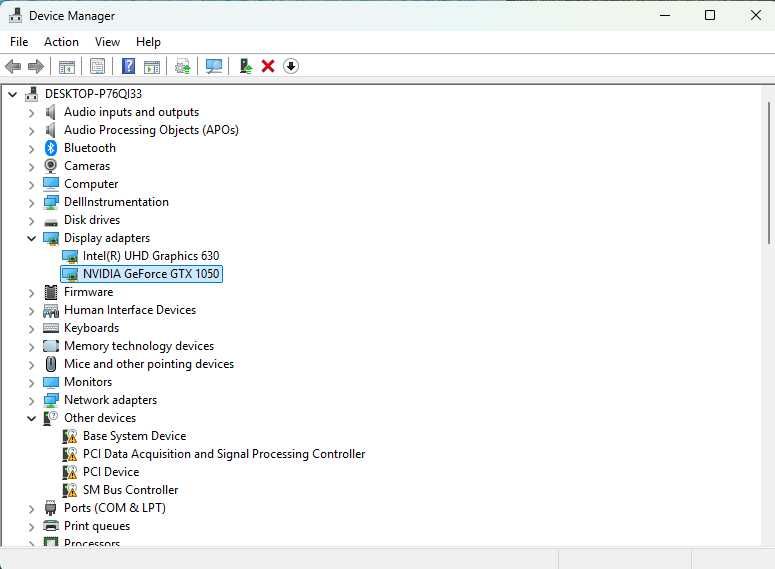This screenshot has height=569, width=775.
Task: Click the Enable device toolbar icon
Action: 246,66
